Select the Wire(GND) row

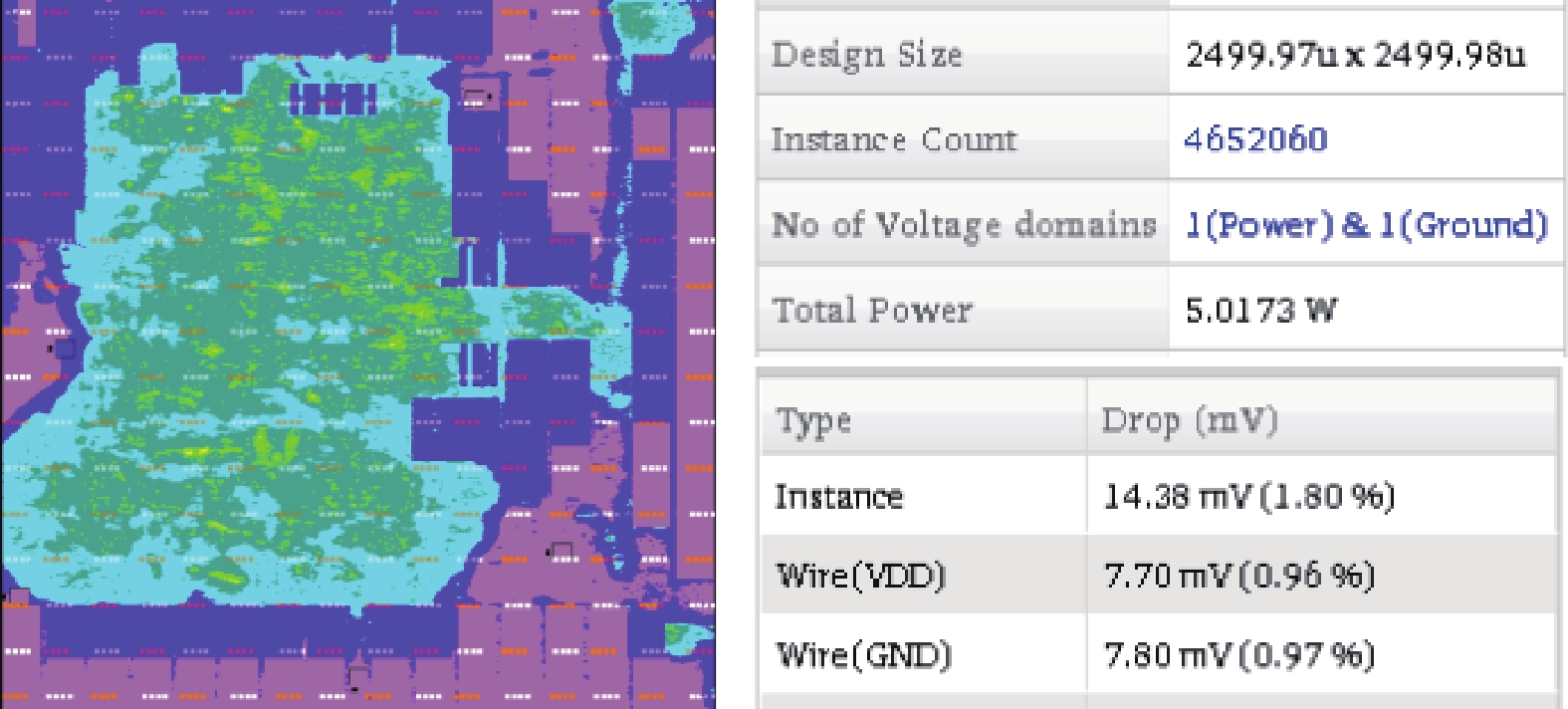tap(864, 655)
